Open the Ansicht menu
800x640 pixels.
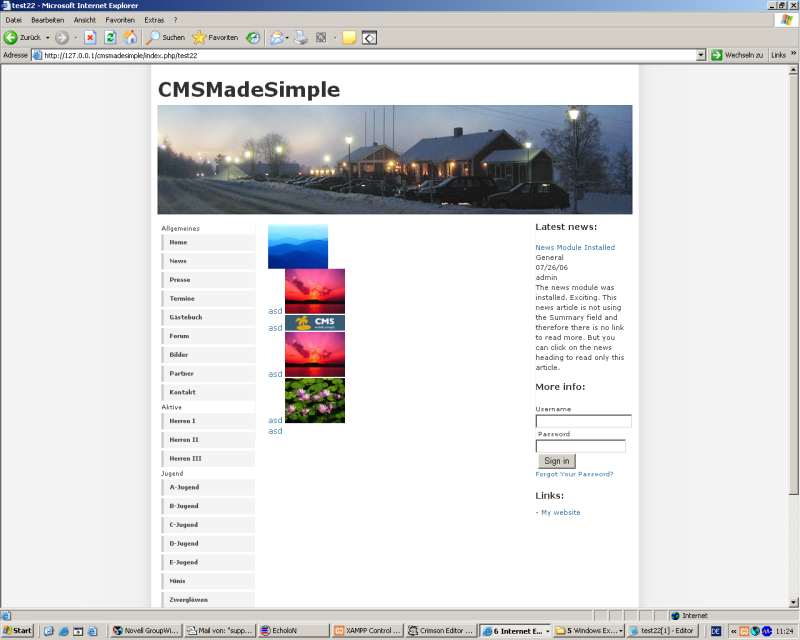[85, 20]
